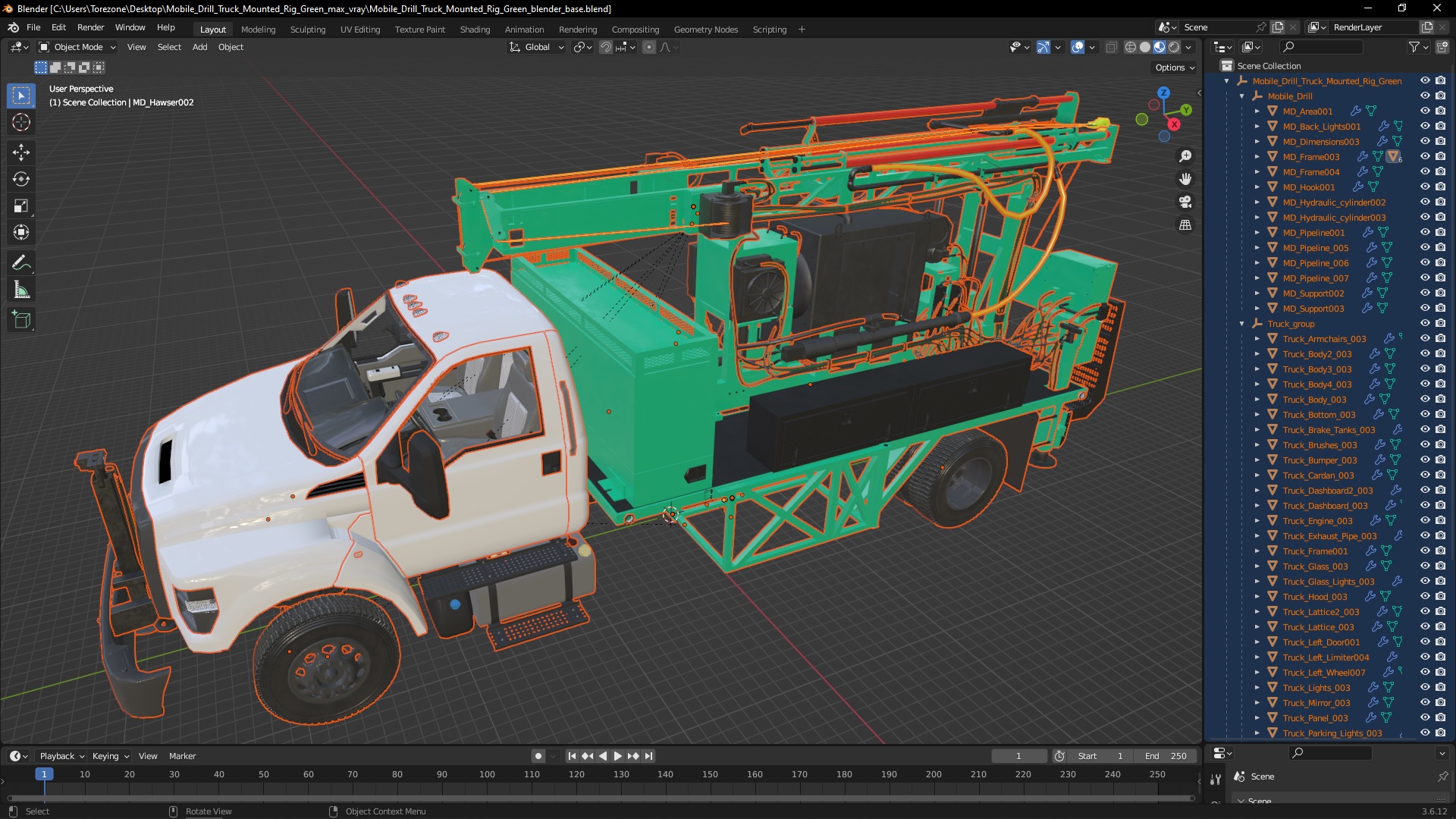The image size is (1456, 819).
Task: Open the viewport Select menu
Action: 169,47
